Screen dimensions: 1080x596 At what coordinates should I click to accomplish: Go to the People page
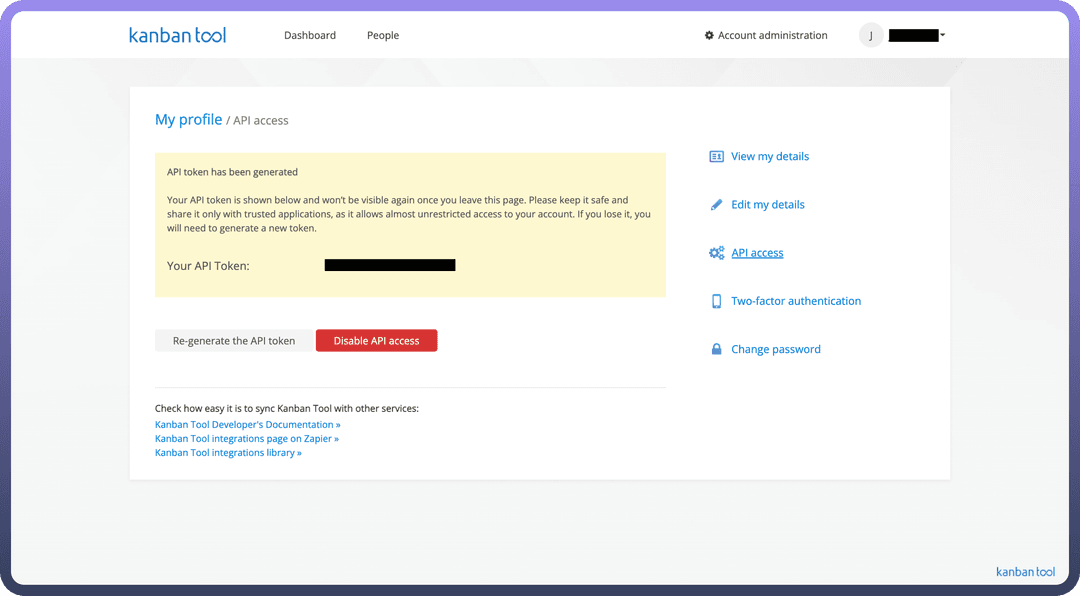pos(383,35)
